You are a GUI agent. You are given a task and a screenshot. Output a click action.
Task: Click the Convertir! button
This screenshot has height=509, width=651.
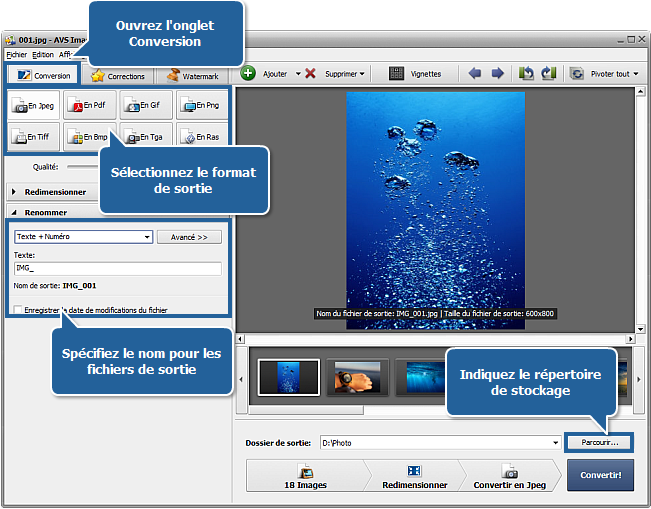coord(600,476)
